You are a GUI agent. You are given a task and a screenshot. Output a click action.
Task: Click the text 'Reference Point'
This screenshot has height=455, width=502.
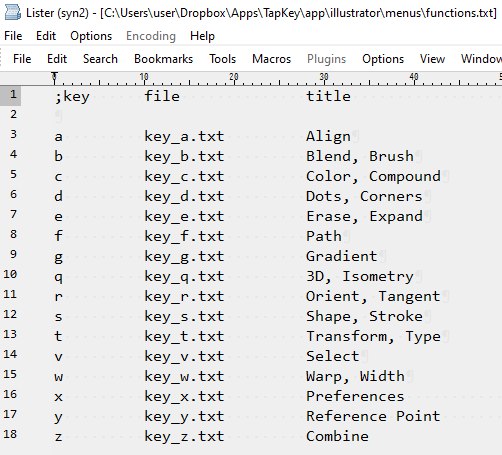pos(373,416)
